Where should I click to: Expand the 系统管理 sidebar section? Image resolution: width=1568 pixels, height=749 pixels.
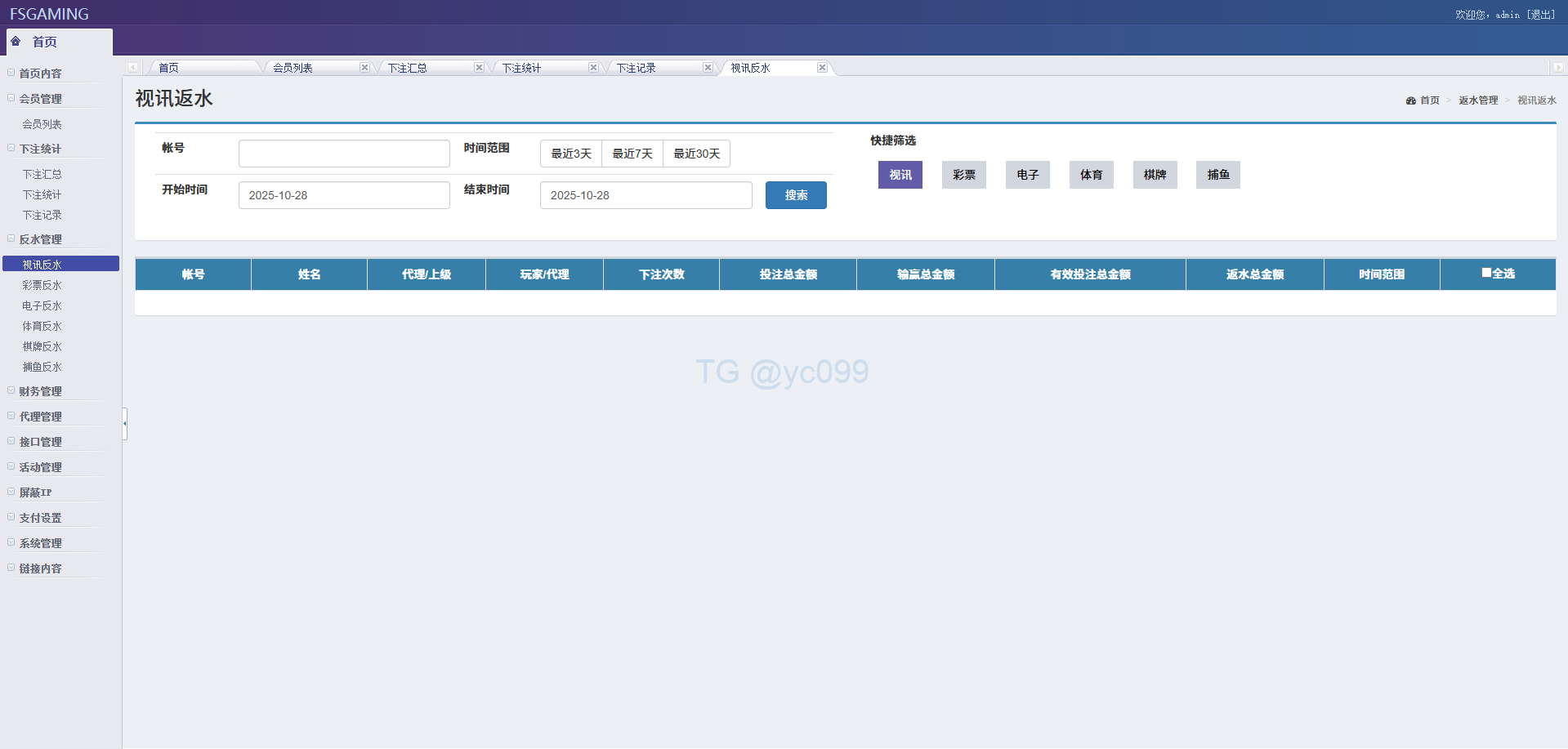tap(40, 543)
